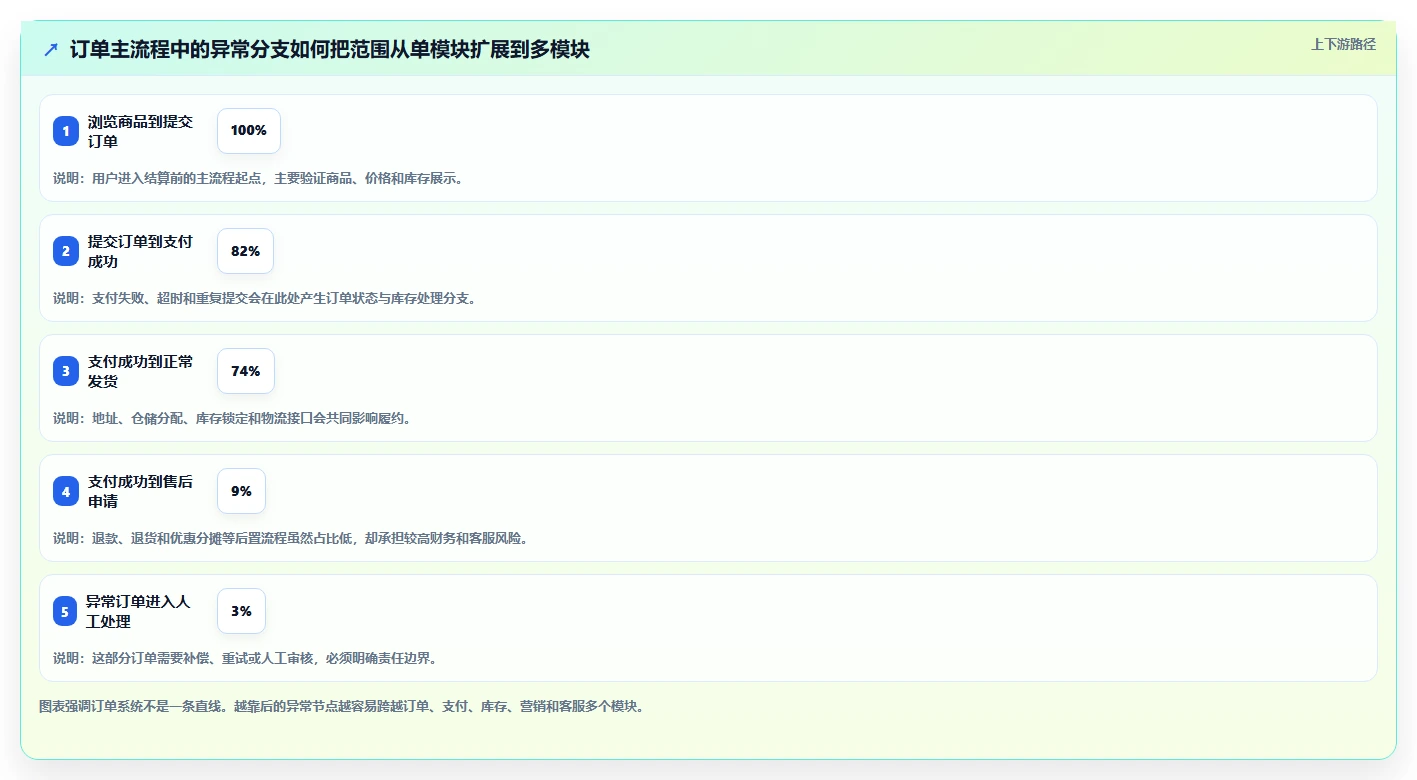Image resolution: width=1417 pixels, height=780 pixels.
Task: Click the 异常订单进入人工处理 step label
Action: pyautogui.click(x=138, y=611)
